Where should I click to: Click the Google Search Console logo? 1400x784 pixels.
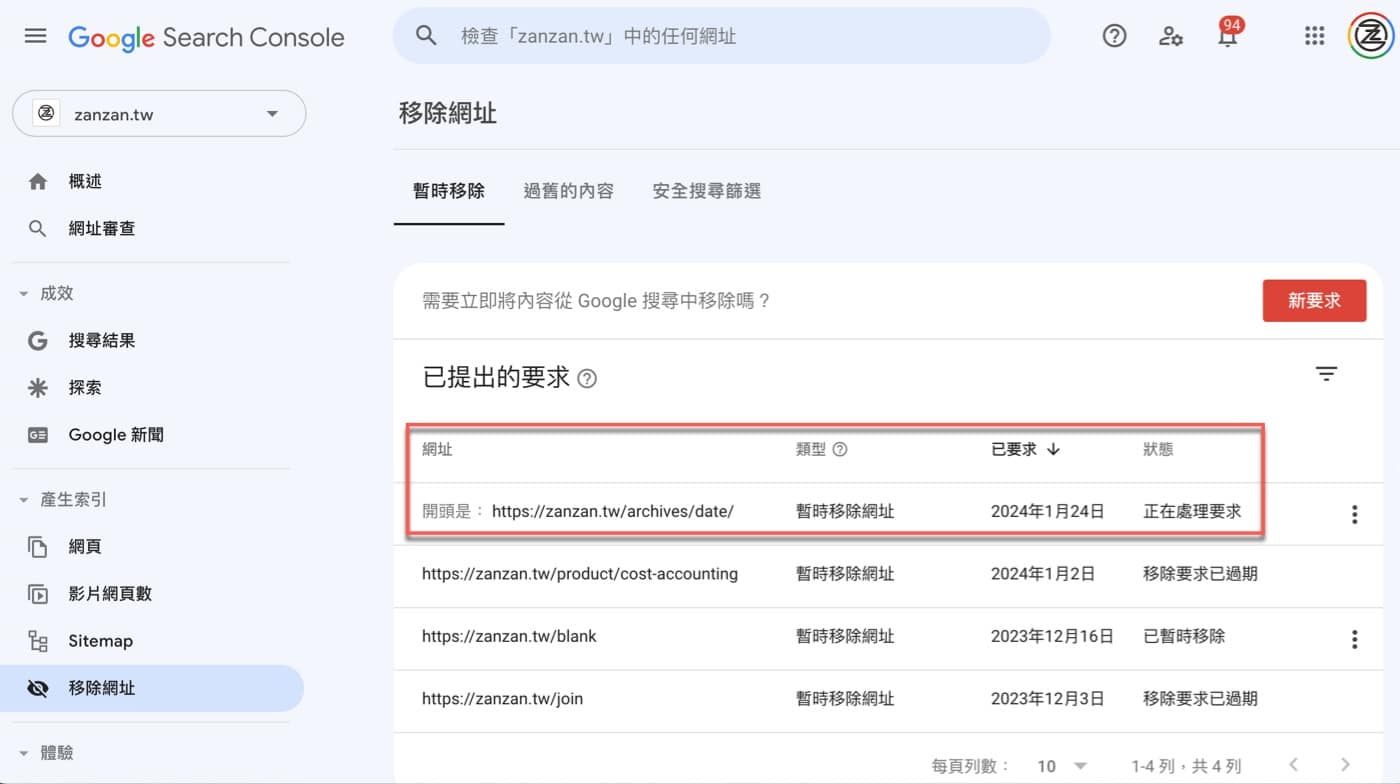tap(206, 38)
